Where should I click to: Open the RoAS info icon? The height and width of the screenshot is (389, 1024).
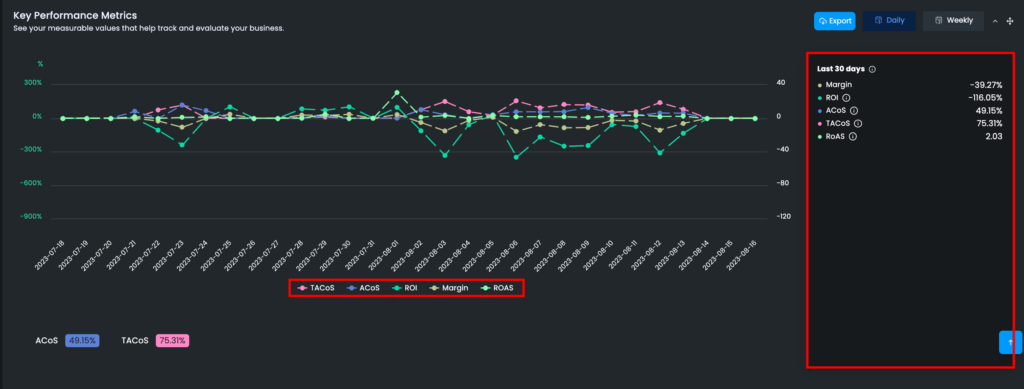(x=853, y=136)
